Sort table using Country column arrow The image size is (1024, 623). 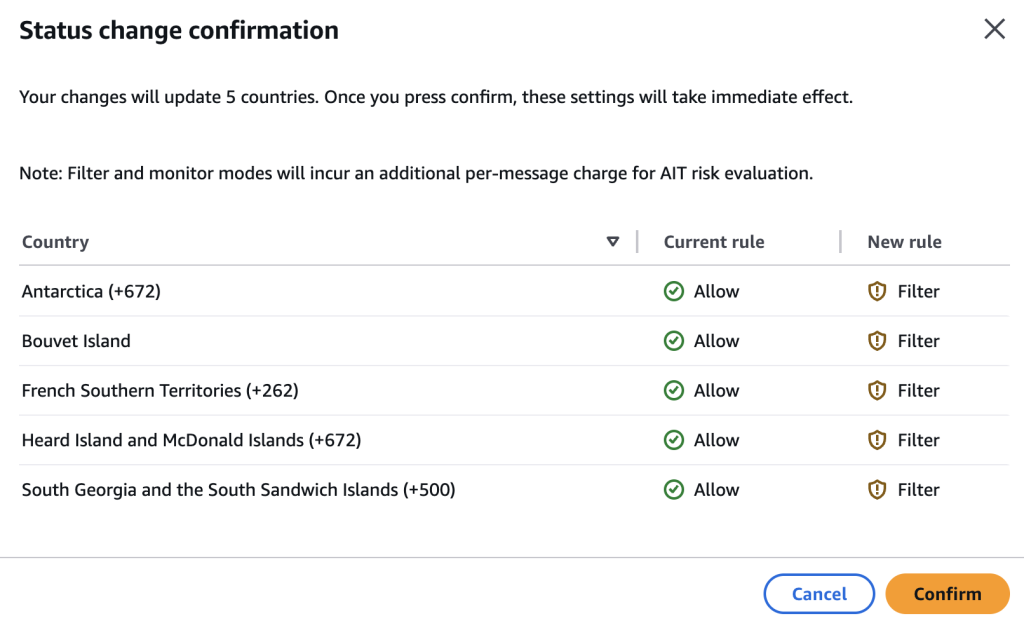pos(613,242)
